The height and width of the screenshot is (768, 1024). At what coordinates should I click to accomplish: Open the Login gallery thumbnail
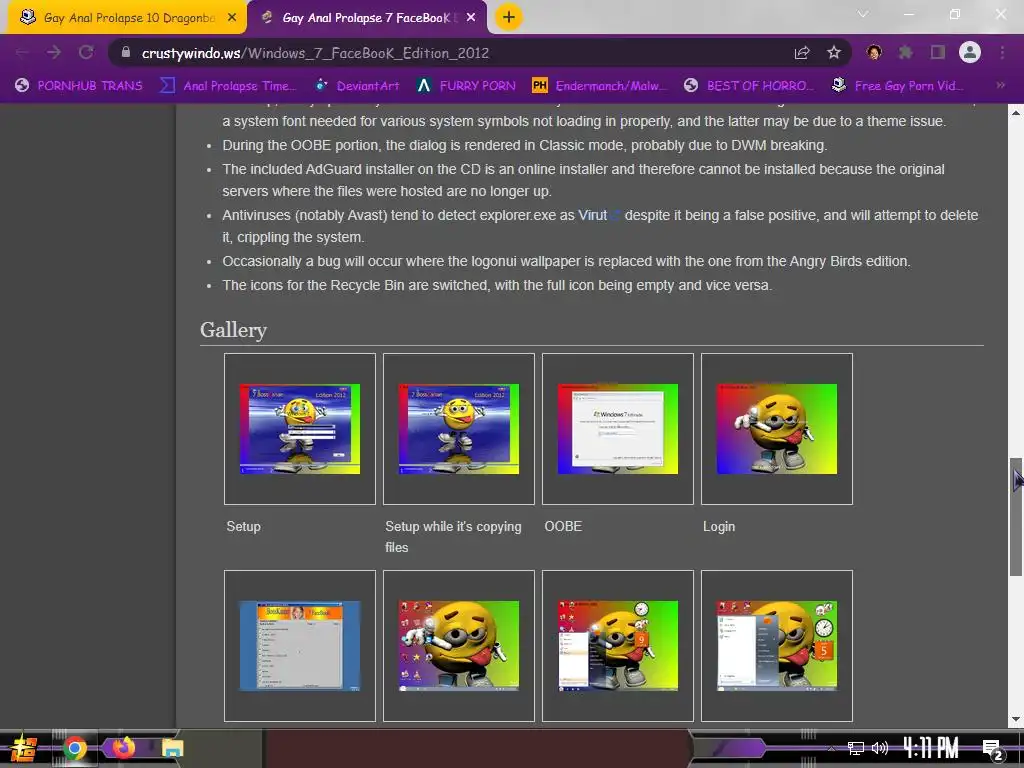[776, 429]
